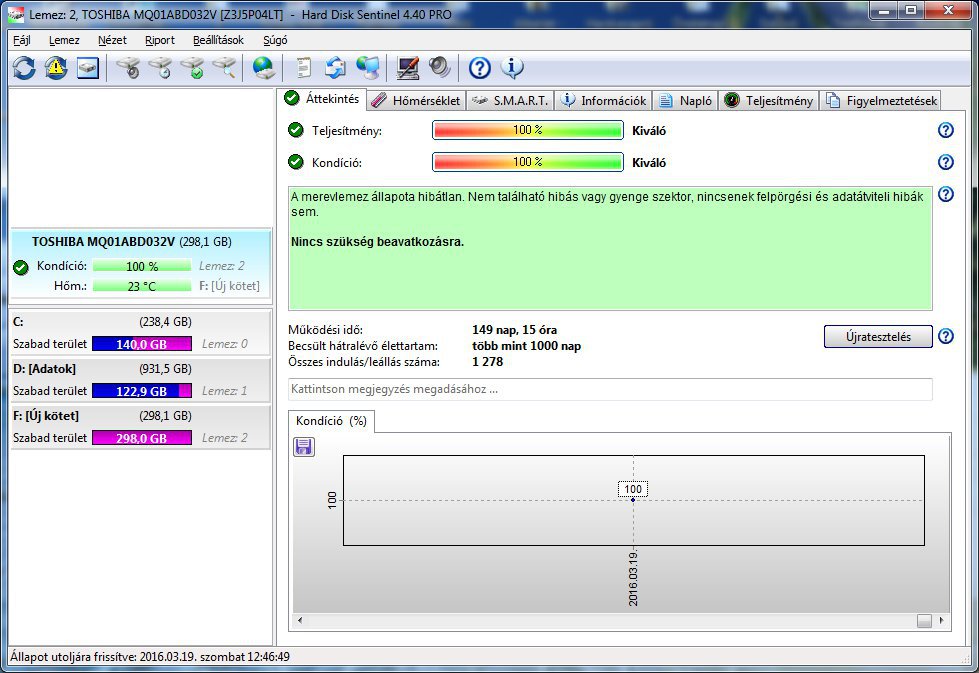Screen dimensions: 979x673
Task: Click the globe with disk toolbar icon
Action: tap(263, 67)
